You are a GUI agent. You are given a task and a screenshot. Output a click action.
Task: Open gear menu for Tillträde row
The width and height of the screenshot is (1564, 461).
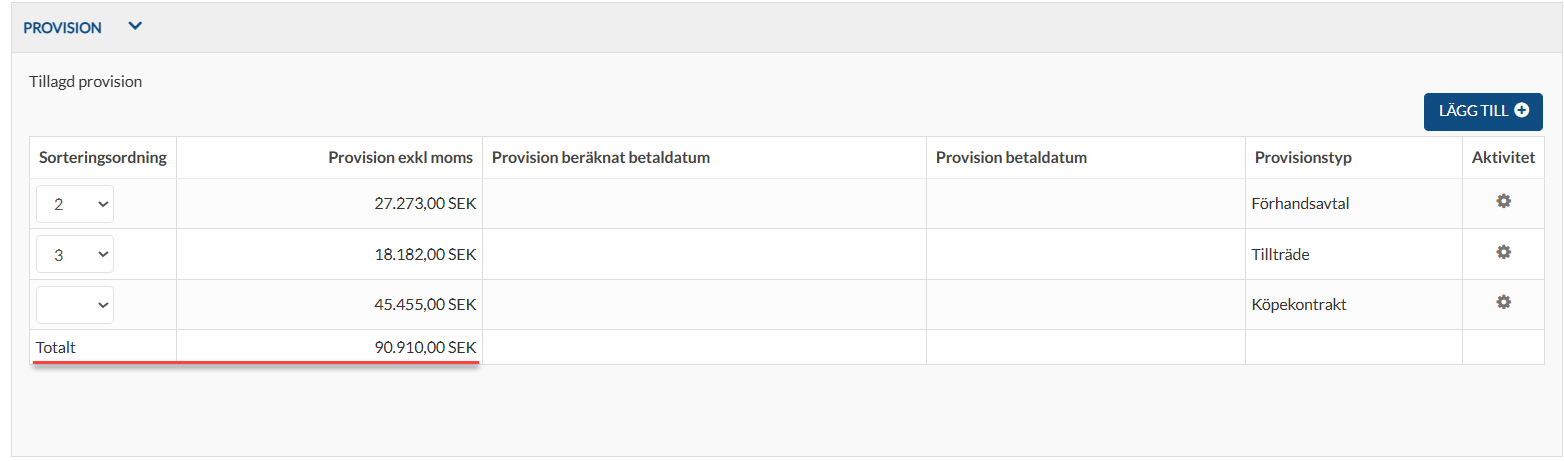point(1502,253)
